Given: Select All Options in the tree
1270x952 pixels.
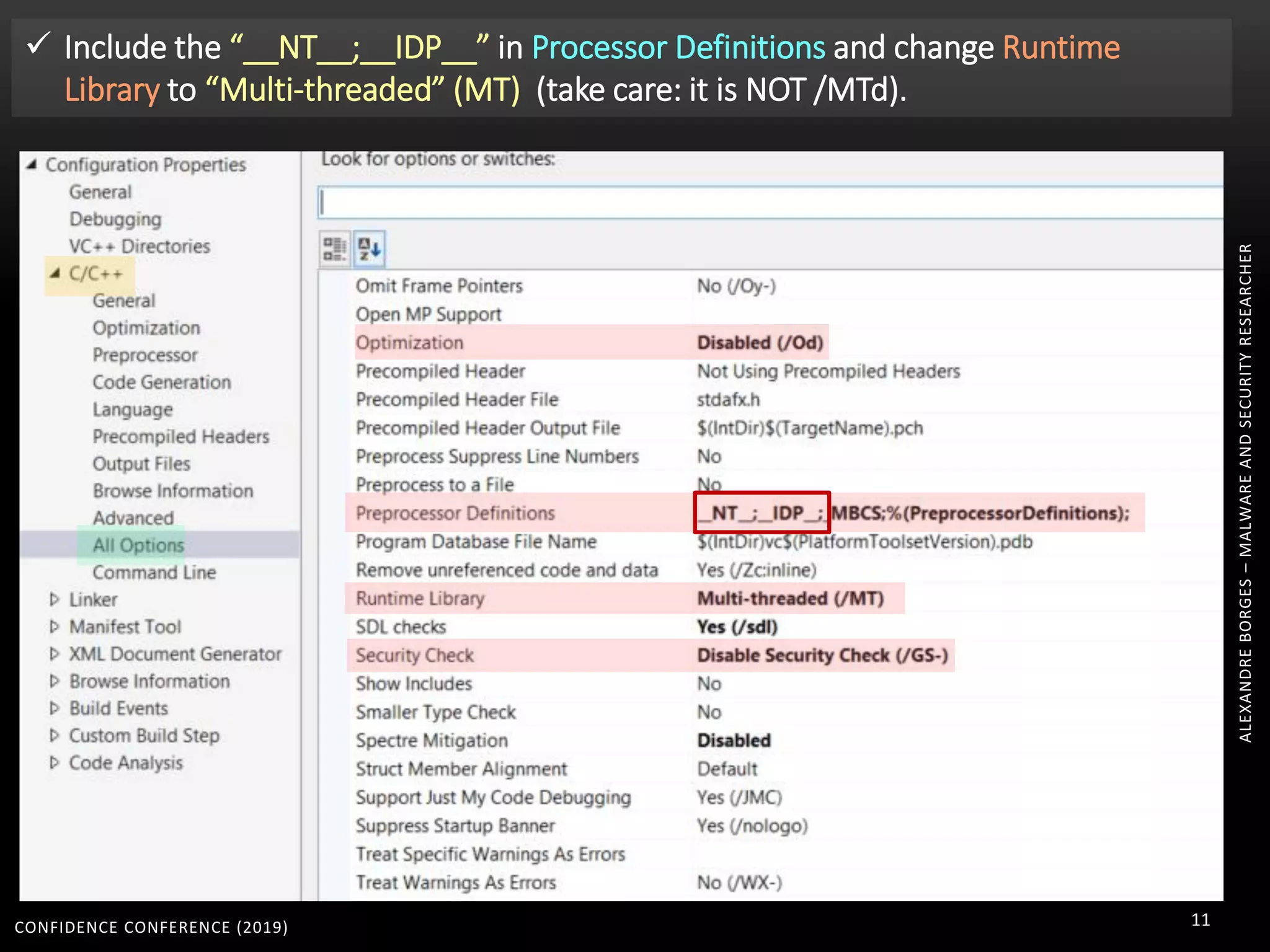Looking at the screenshot, I should click(x=138, y=545).
